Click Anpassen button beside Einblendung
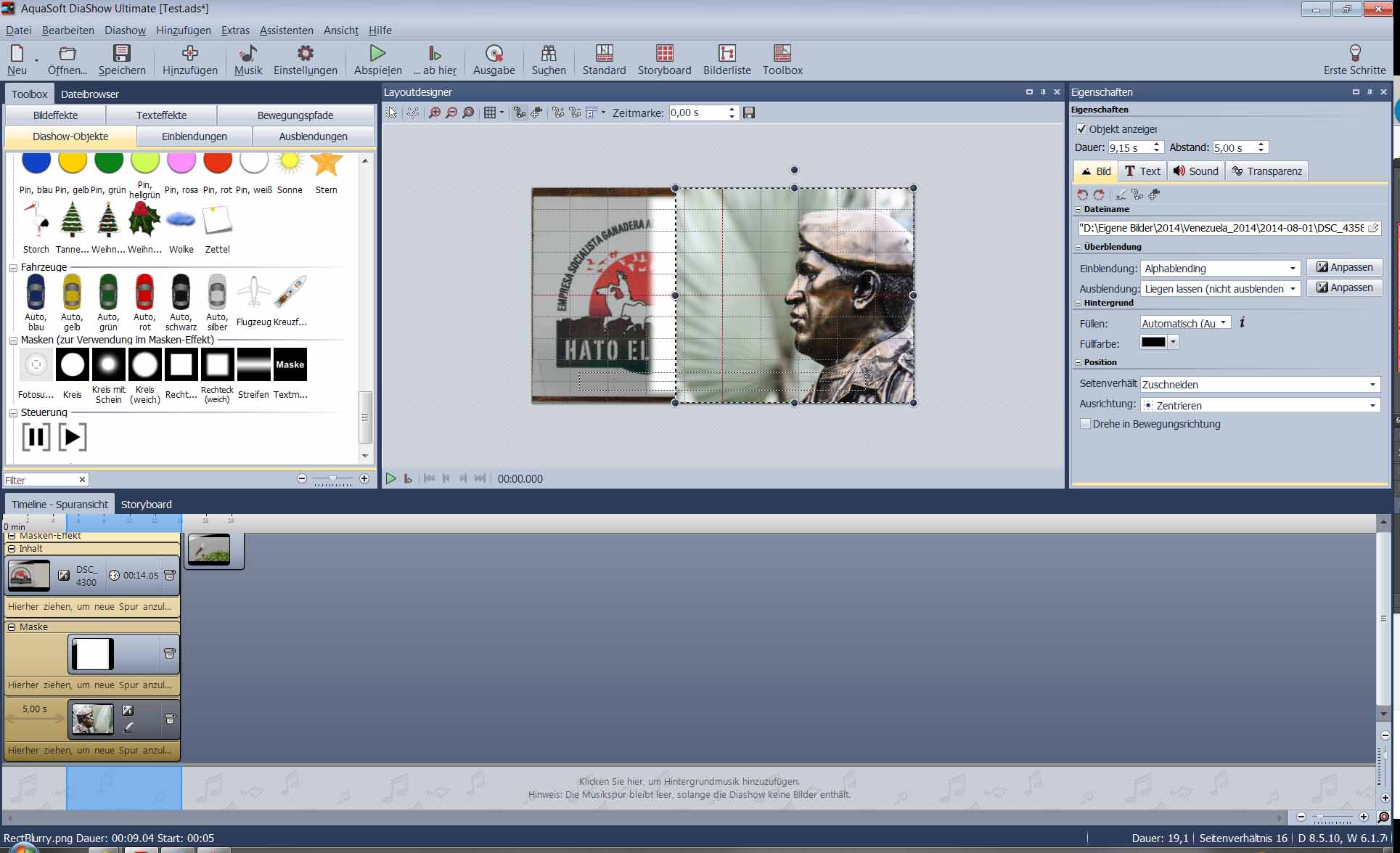The height and width of the screenshot is (853, 1400). click(1344, 267)
